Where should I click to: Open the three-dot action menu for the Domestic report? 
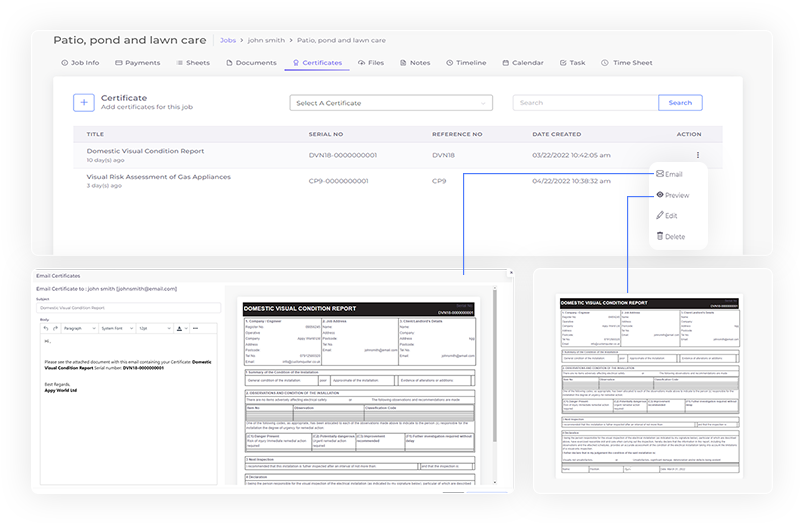click(698, 155)
